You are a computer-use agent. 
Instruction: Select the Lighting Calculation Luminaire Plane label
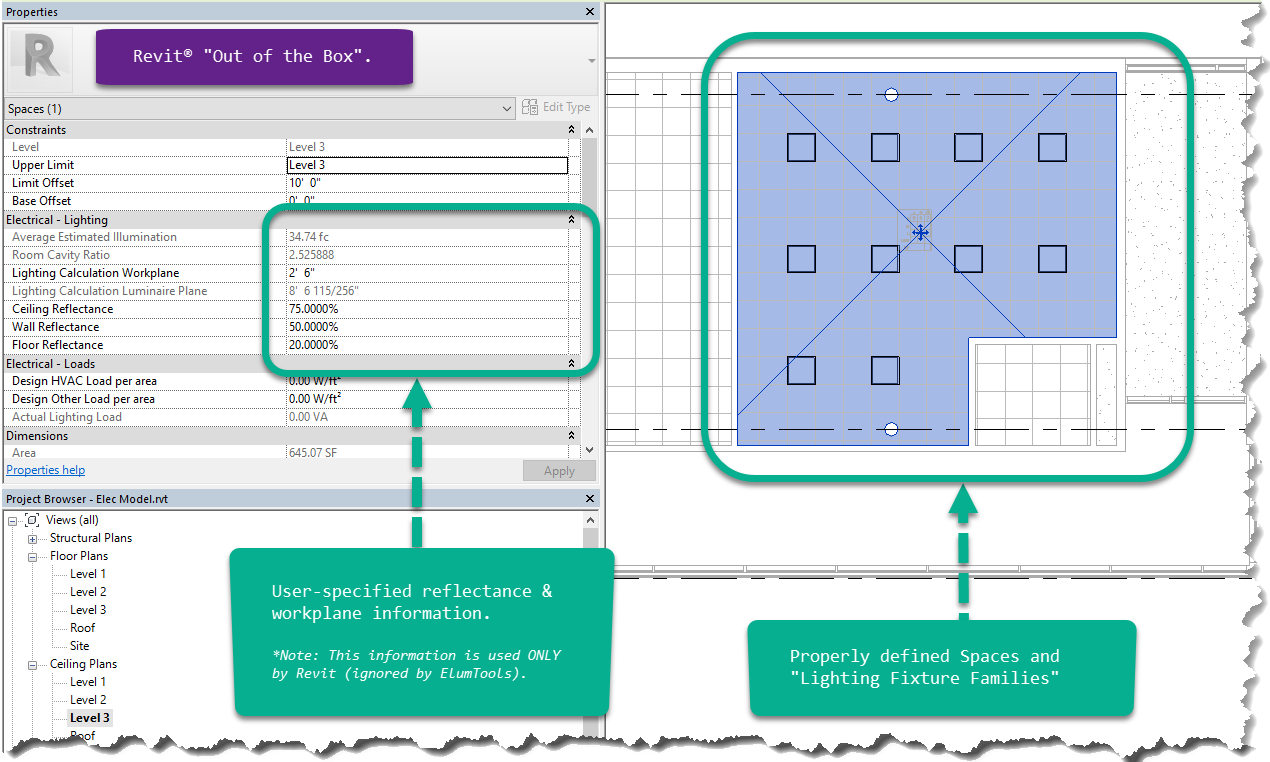pyautogui.click(x=109, y=291)
